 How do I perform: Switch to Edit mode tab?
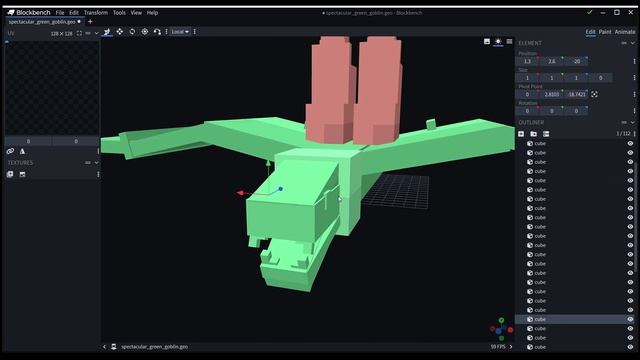(x=590, y=31)
